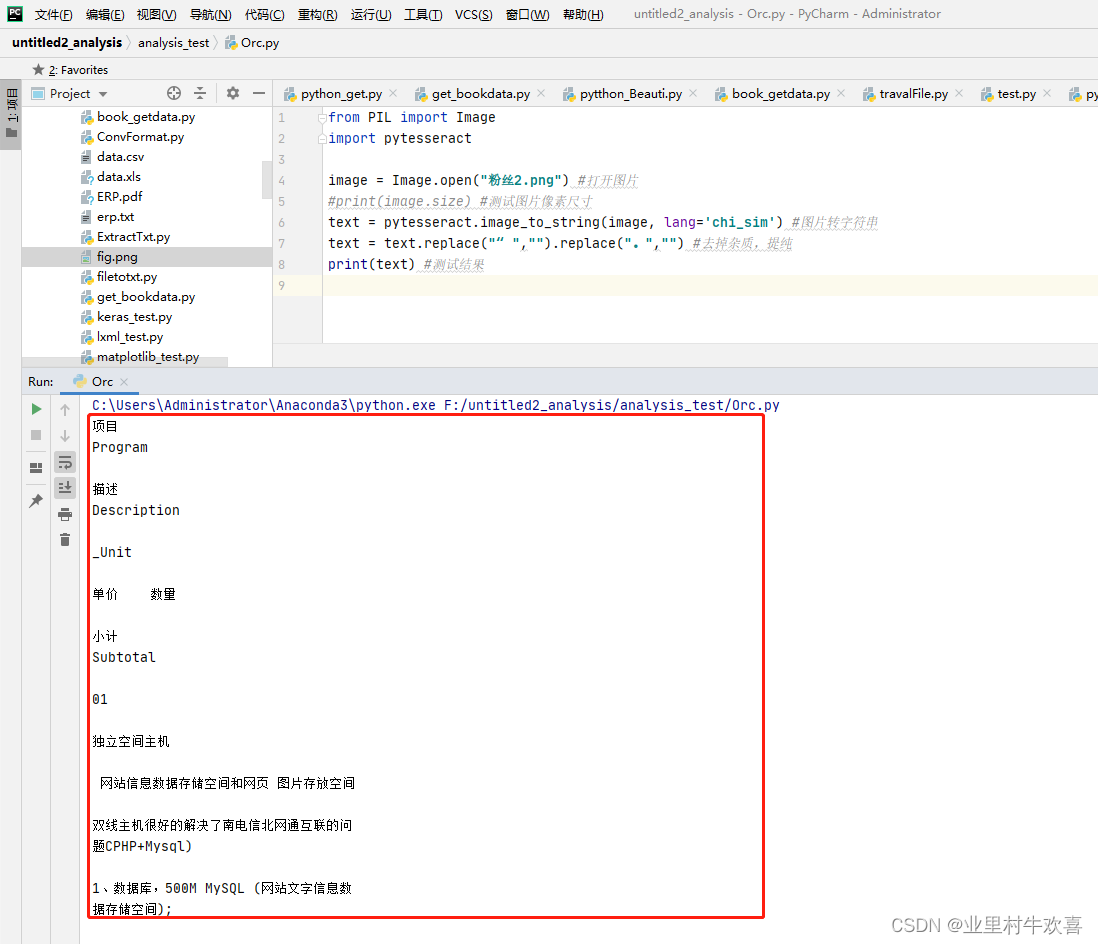This screenshot has width=1098, height=944.
Task: Open 编辑(E) menu
Action: pos(105,15)
